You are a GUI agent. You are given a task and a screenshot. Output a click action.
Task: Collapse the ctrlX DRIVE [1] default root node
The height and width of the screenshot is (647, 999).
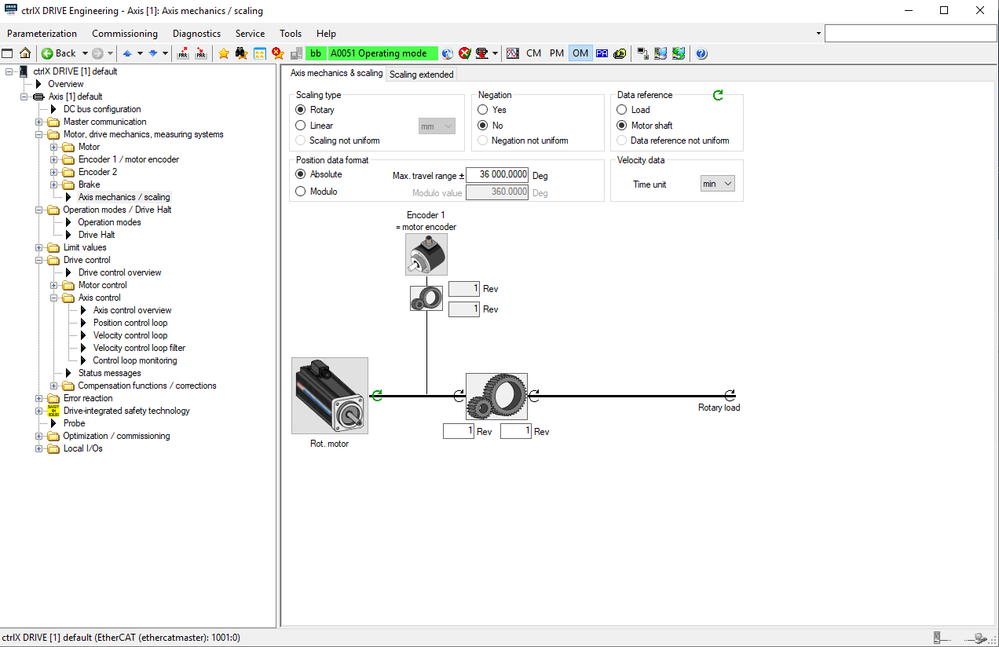(10, 71)
